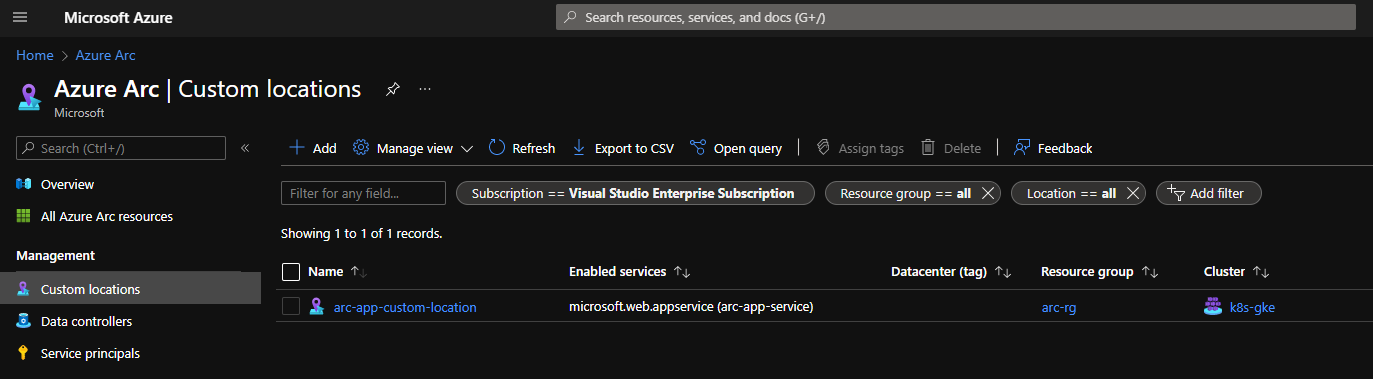This screenshot has width=1373, height=379.
Task: Open the Feedback panel
Action: click(x=1053, y=148)
